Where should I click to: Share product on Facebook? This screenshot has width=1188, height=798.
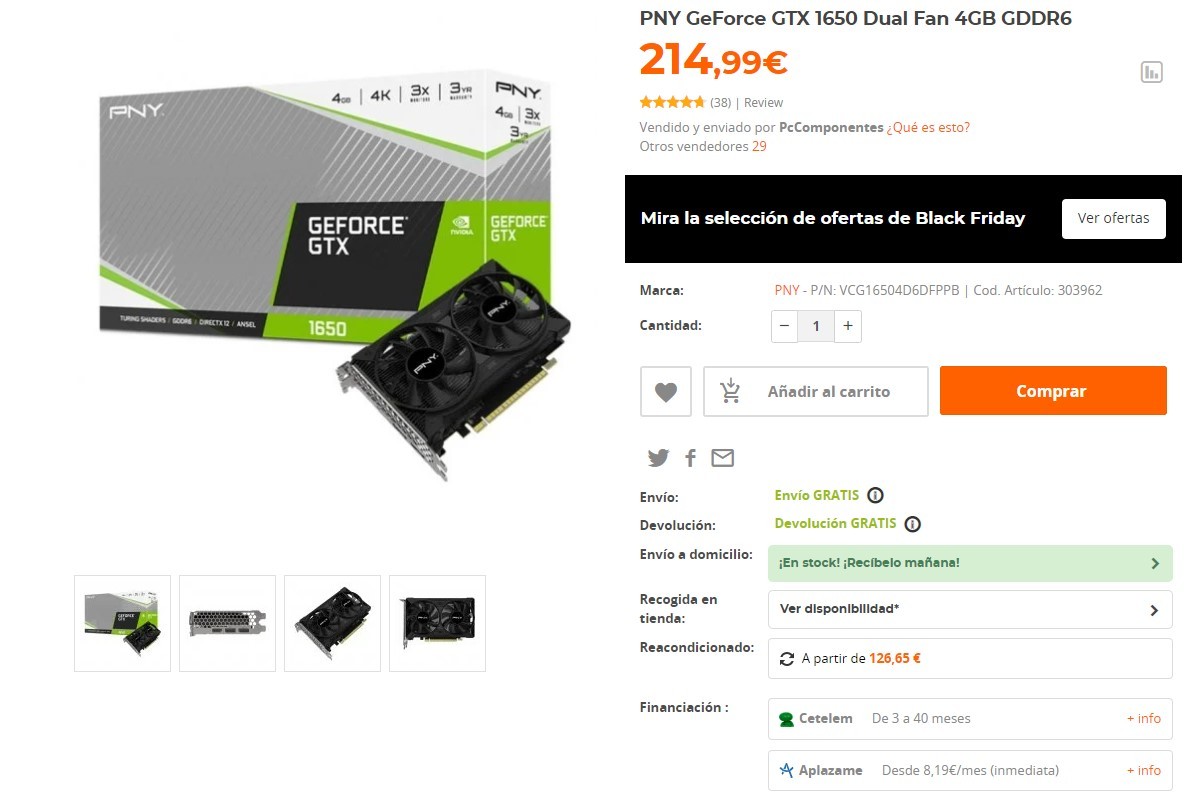coord(690,458)
